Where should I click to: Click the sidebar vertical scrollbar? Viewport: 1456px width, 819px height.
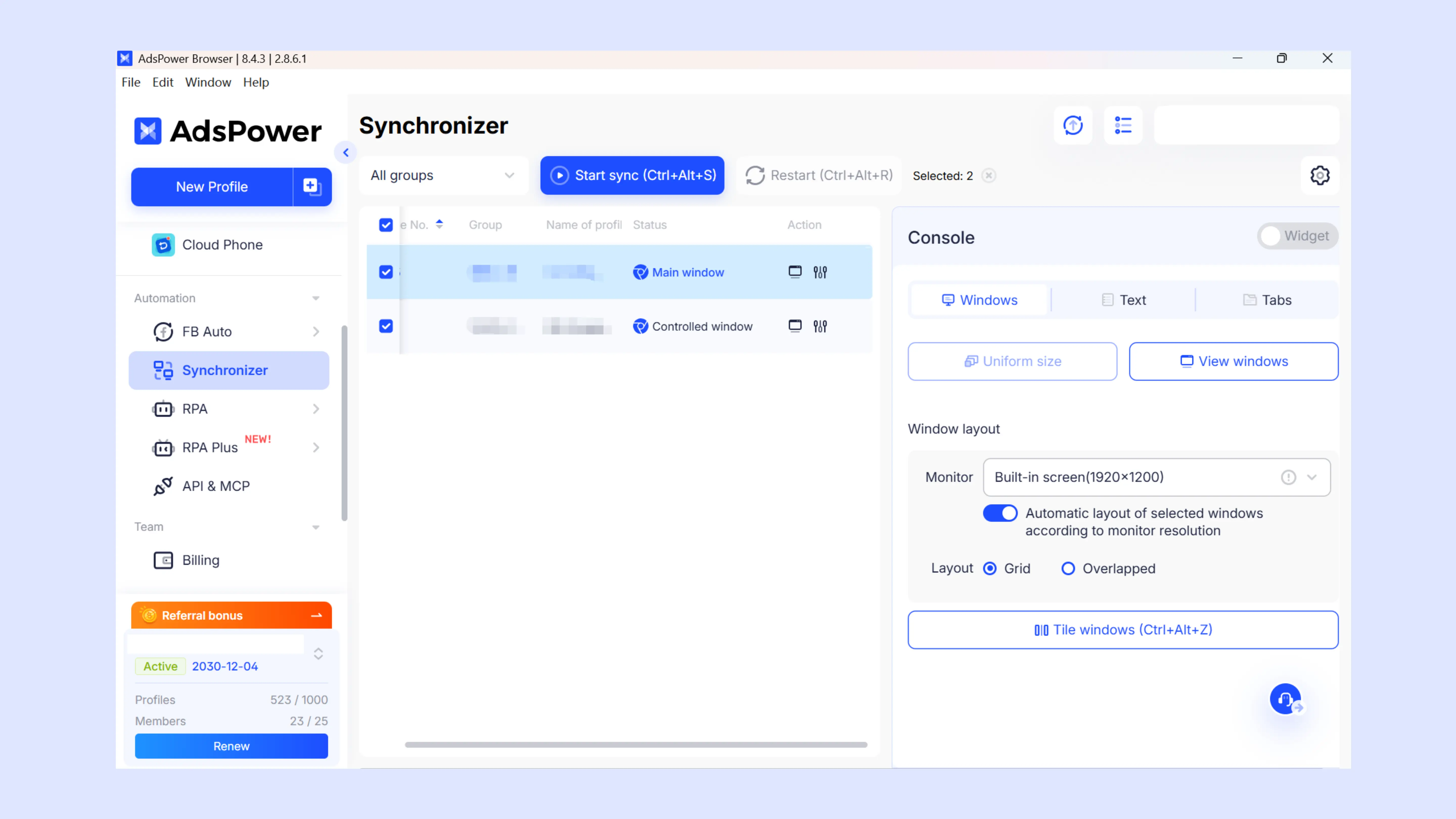tap(344, 423)
